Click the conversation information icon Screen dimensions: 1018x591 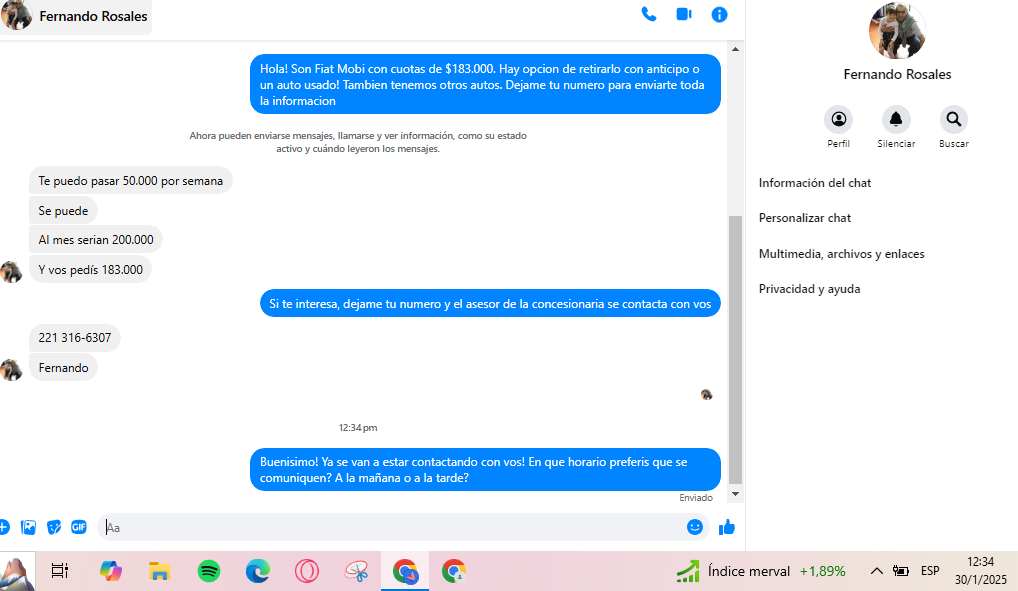coord(719,15)
